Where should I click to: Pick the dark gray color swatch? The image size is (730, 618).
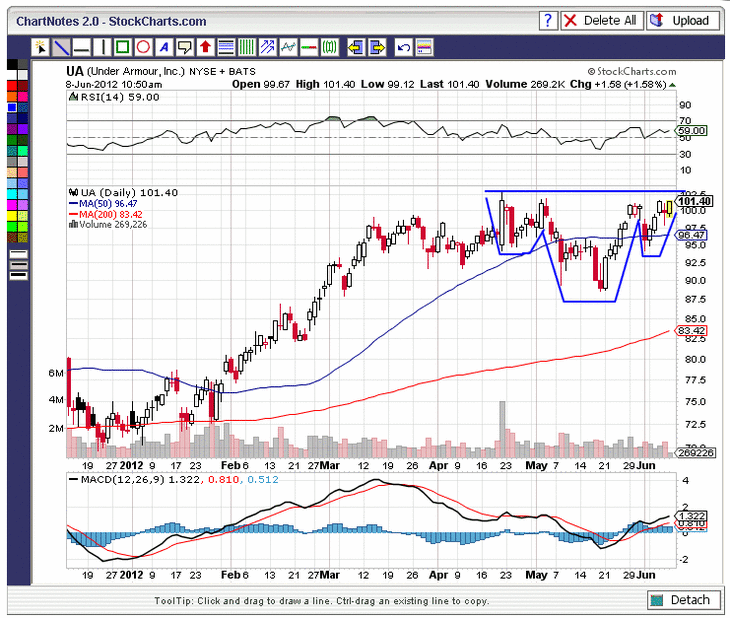click(23, 64)
